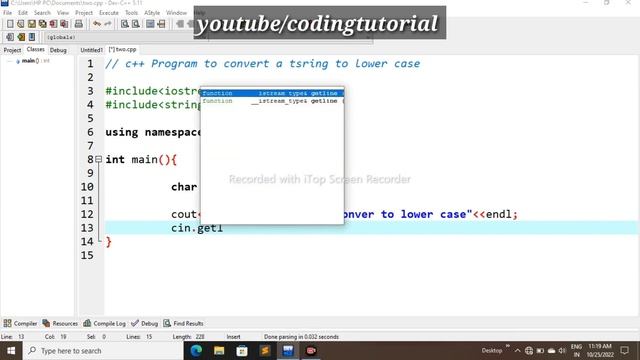Click the Open file toolbar icon
Screen dimensions: 640x360
point(20,24)
